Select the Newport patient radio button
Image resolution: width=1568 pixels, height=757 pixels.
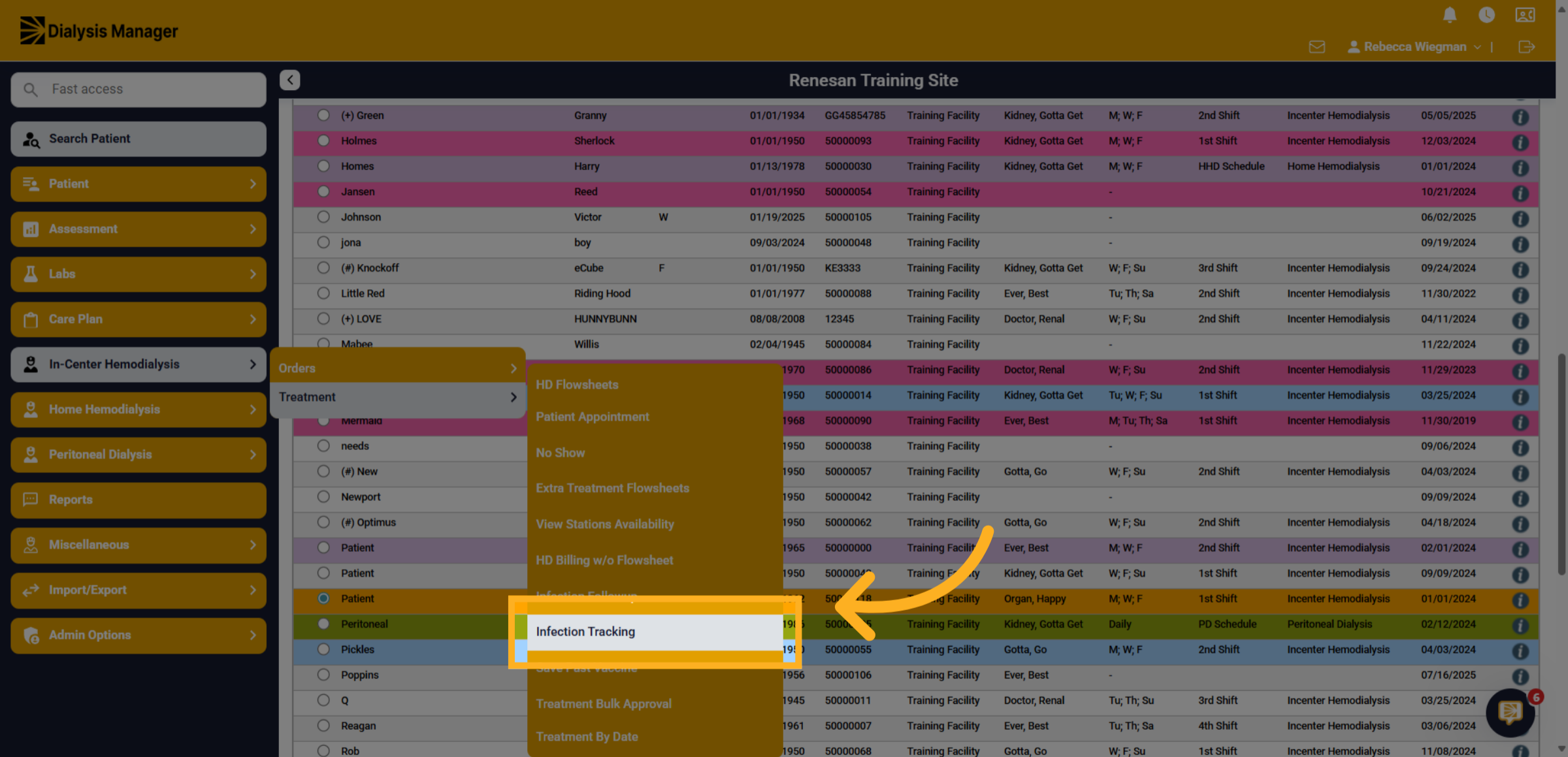point(323,496)
